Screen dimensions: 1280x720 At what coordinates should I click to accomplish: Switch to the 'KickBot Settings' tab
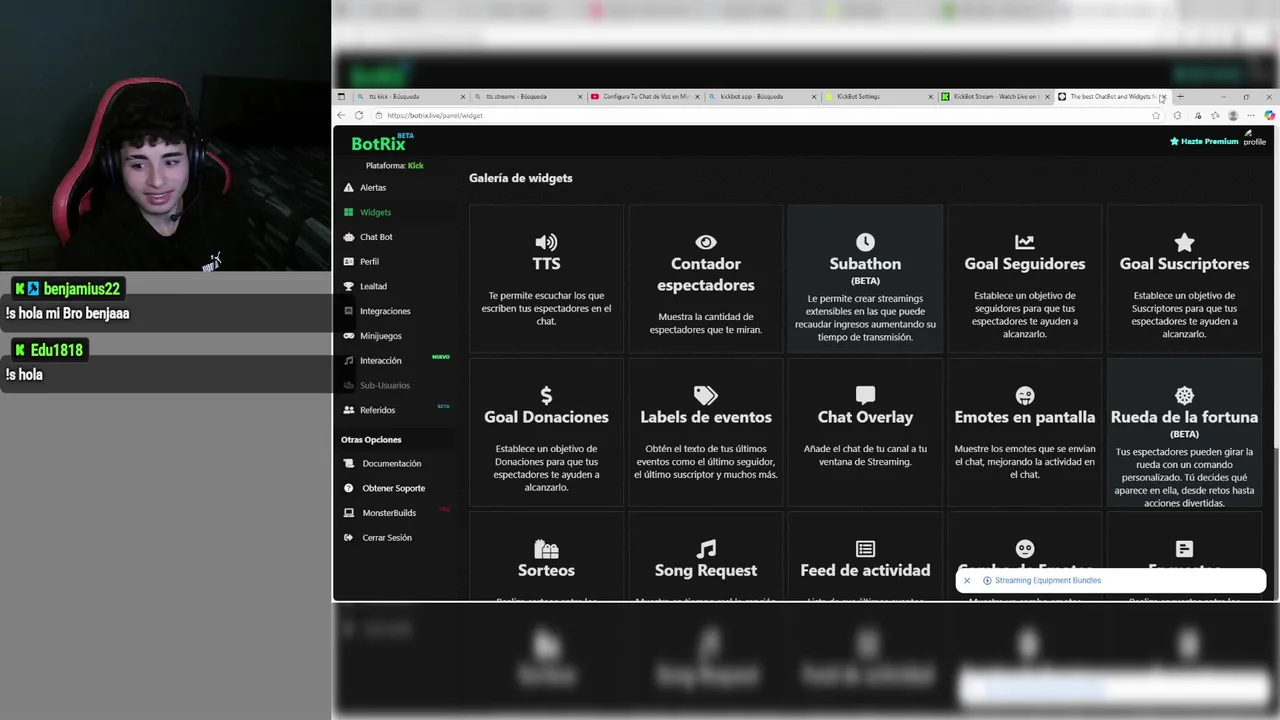click(878, 97)
